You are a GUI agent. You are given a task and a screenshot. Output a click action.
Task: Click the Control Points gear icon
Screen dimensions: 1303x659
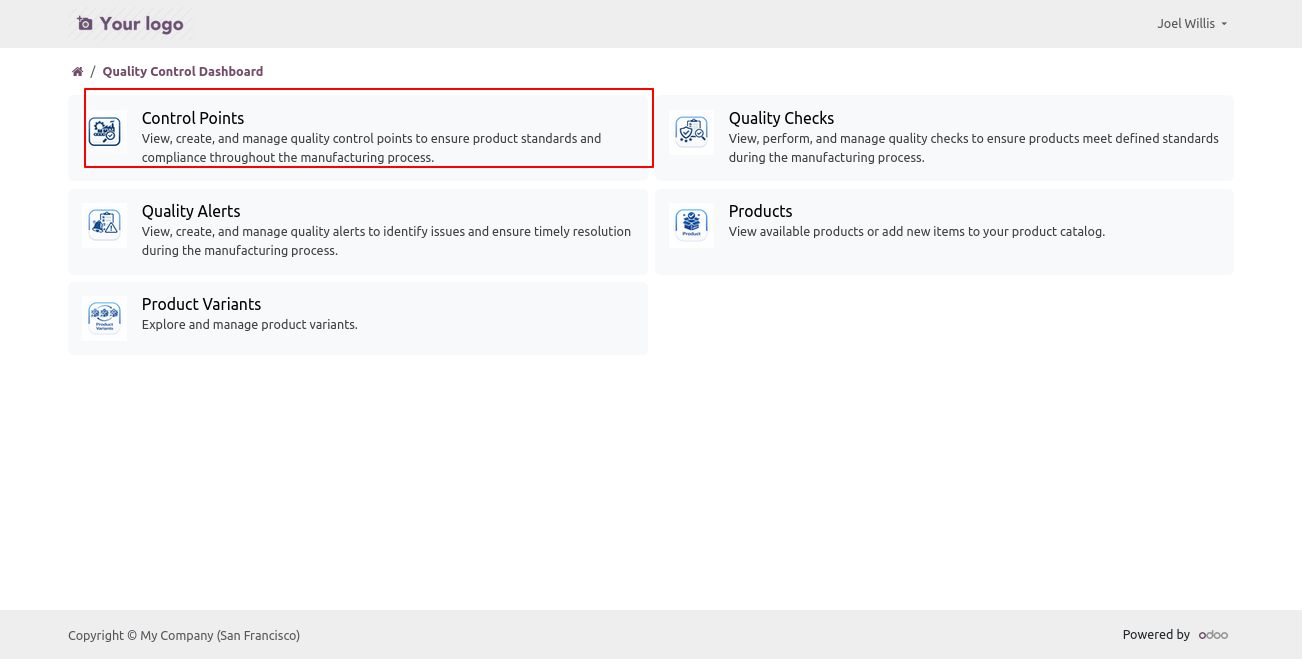click(104, 132)
